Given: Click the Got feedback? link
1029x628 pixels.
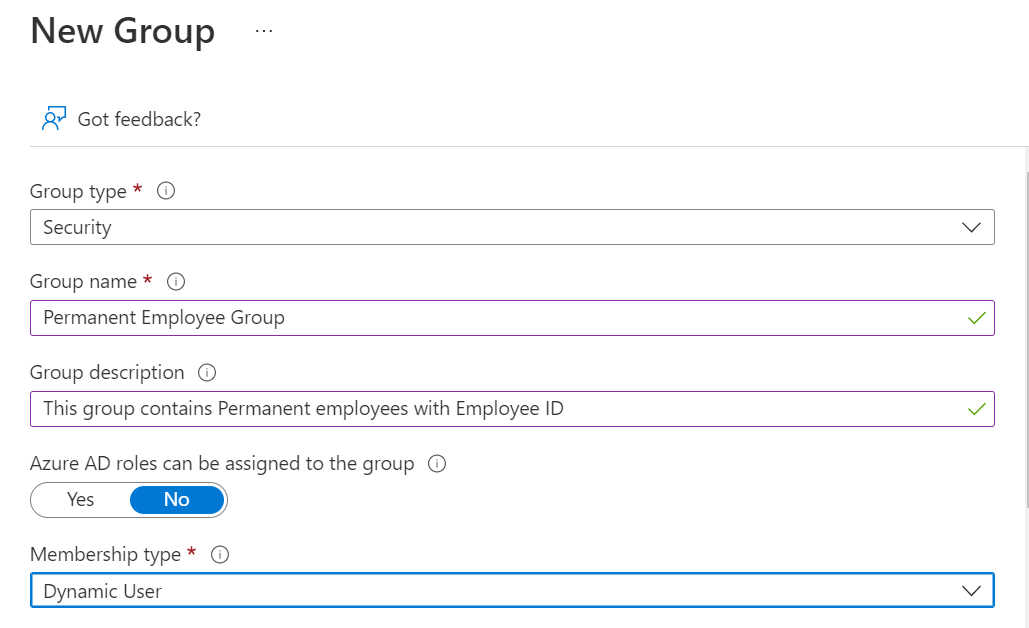Looking at the screenshot, I should (139, 119).
